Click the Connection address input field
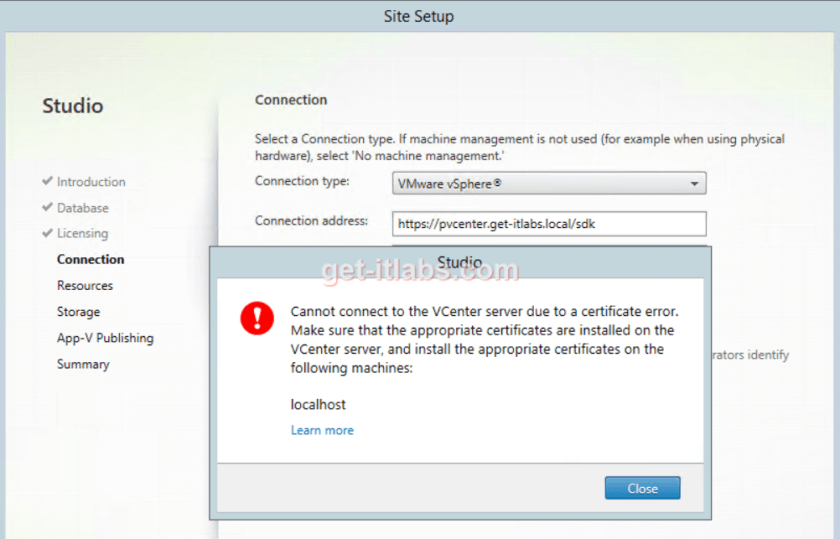Viewport: 840px width, 539px height. pos(549,224)
